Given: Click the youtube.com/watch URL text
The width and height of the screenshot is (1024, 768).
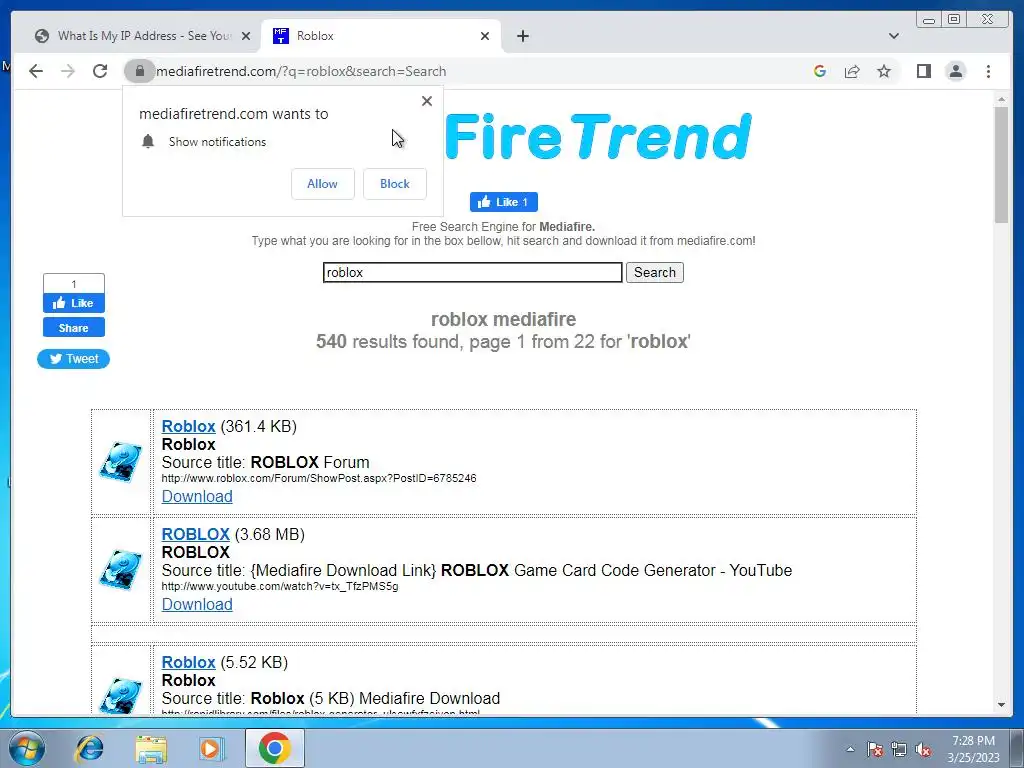Looking at the screenshot, I should [280, 586].
